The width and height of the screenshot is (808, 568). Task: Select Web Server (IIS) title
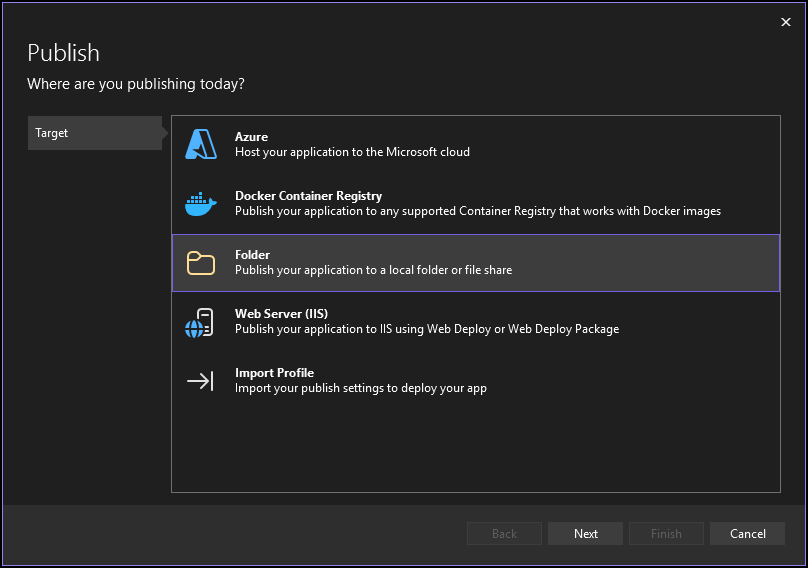[282, 314]
